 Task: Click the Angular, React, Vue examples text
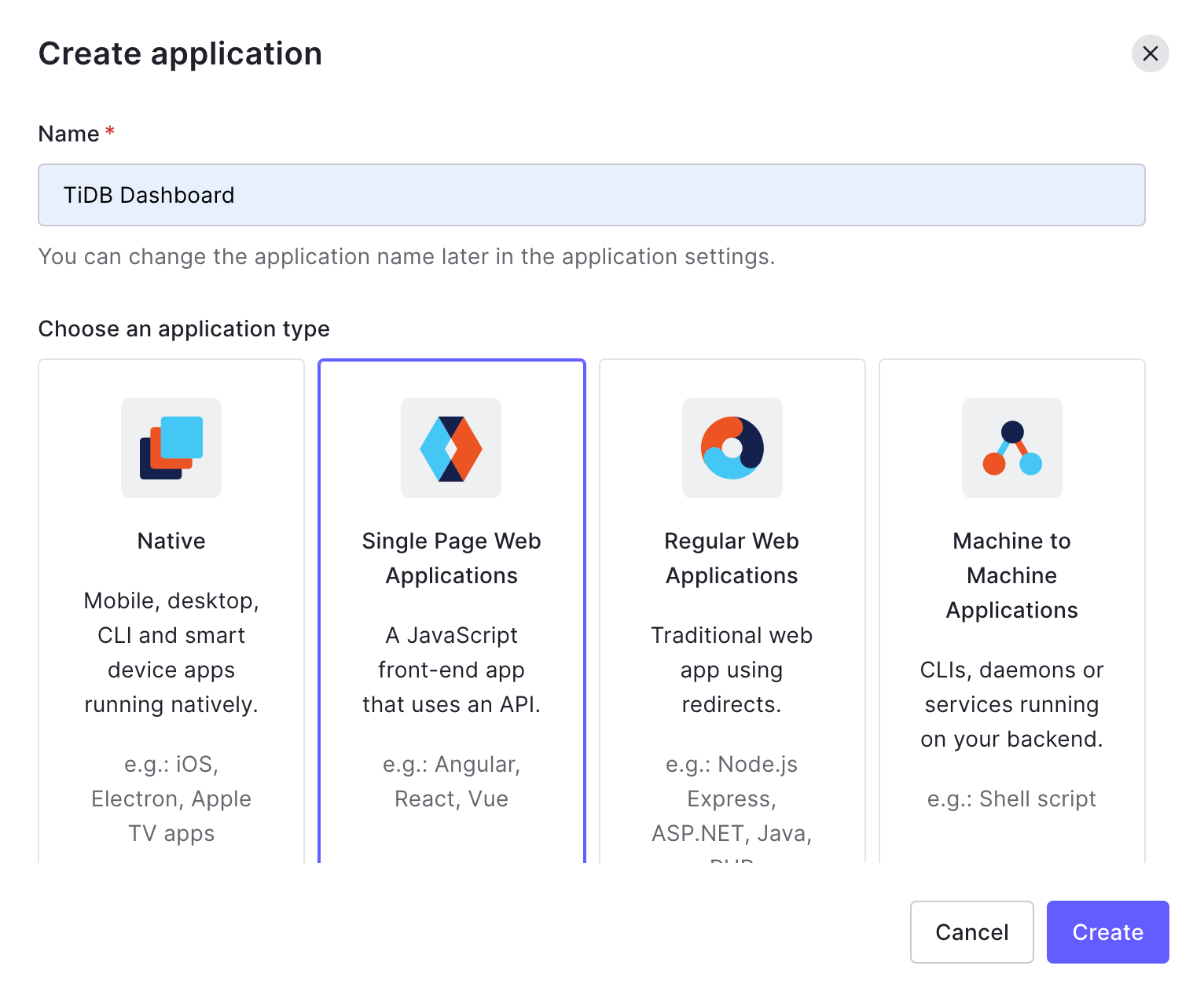tap(451, 781)
